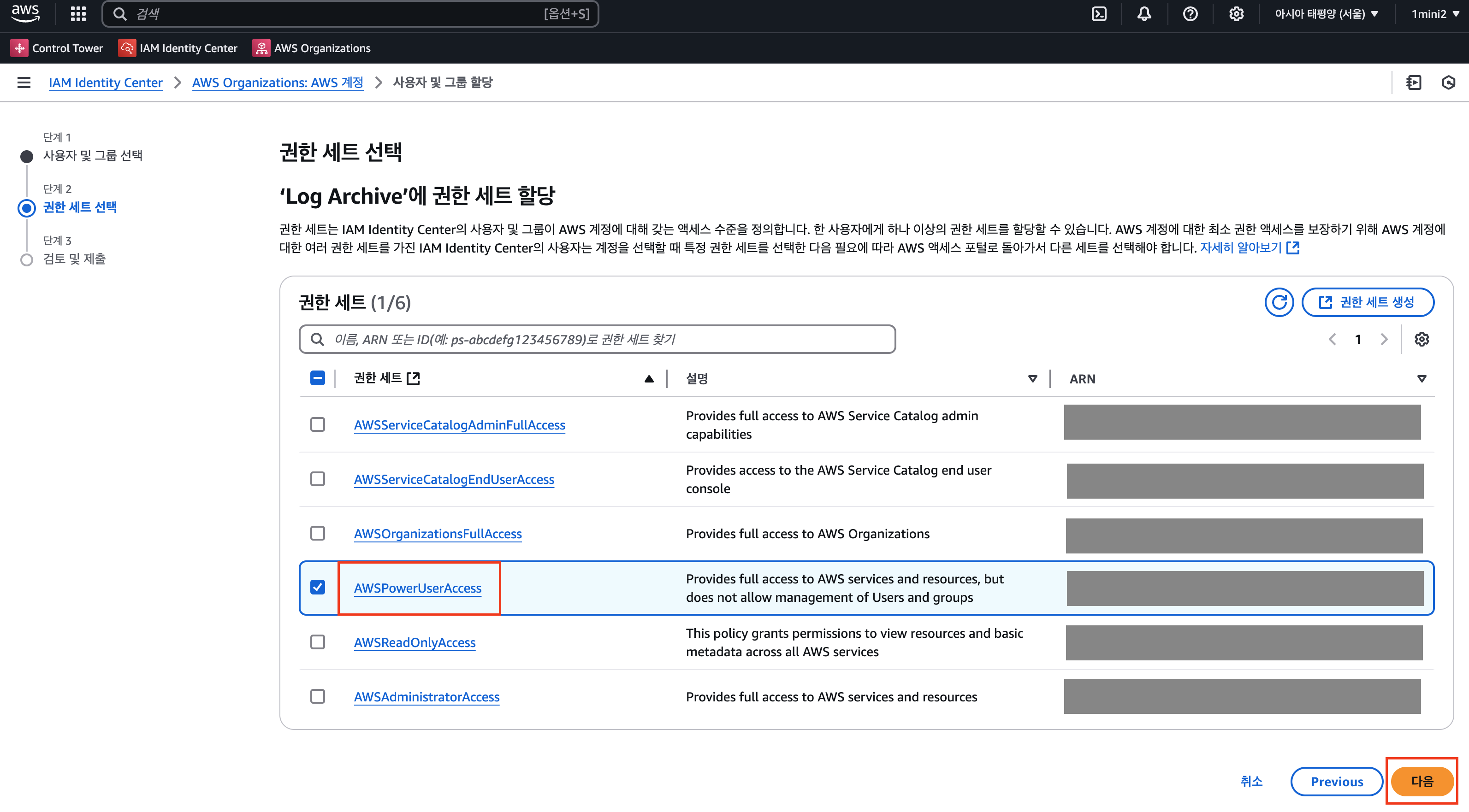Click the orange 다음 button
The image size is (1469, 812).
click(x=1422, y=781)
